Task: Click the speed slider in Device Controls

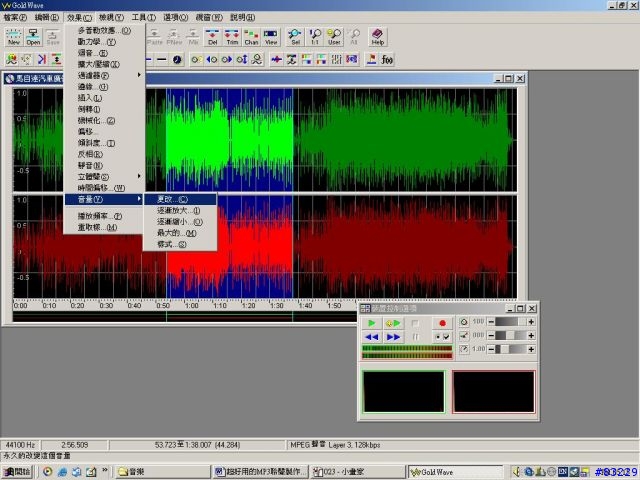Action: pyautogui.click(x=511, y=349)
